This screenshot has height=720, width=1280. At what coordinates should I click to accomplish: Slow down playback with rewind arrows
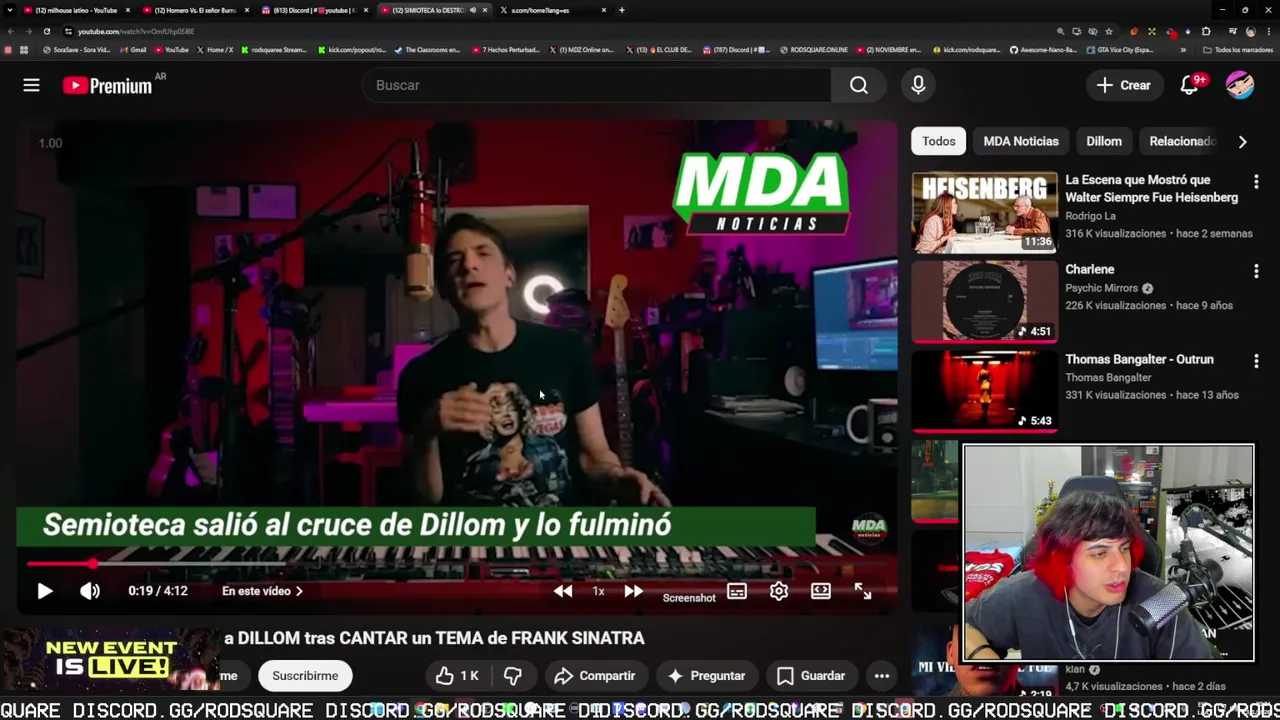(563, 591)
